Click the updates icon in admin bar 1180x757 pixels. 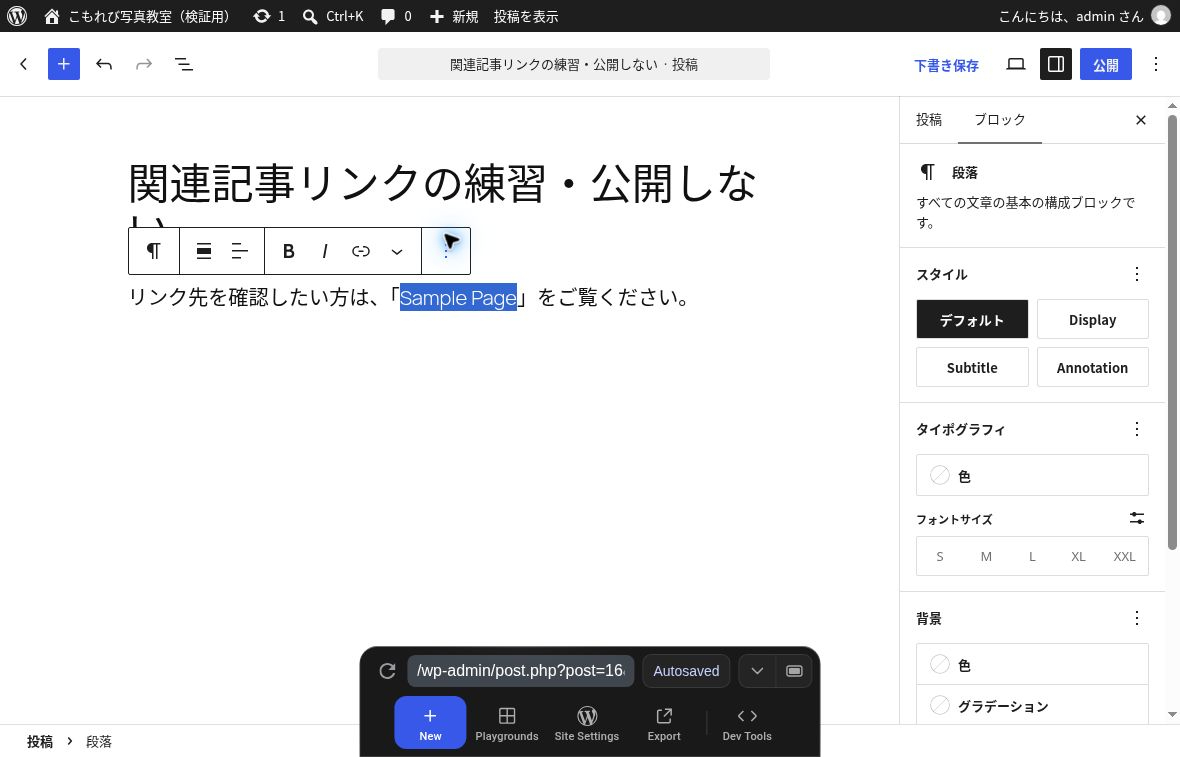(x=269, y=16)
